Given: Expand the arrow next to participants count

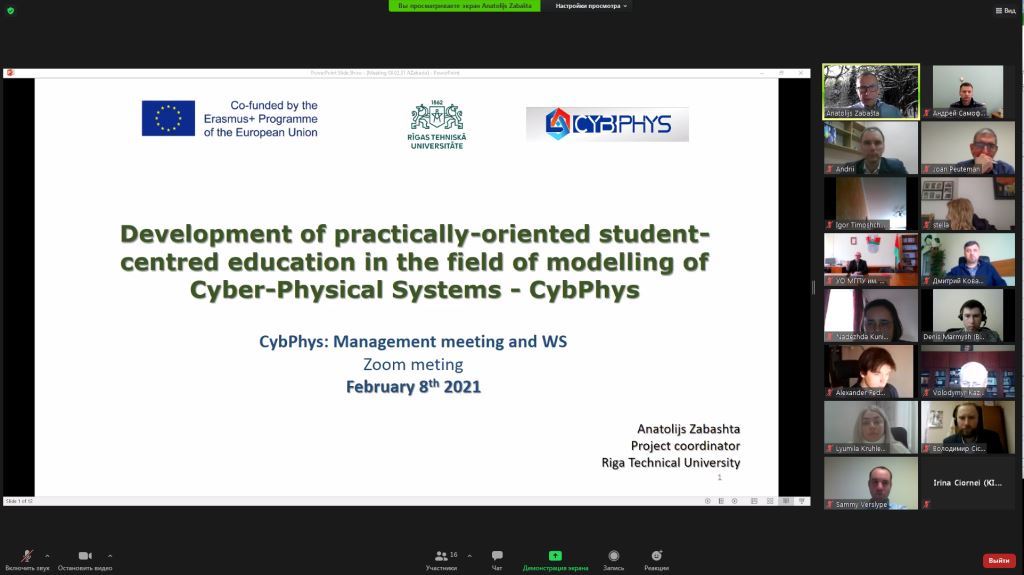Looking at the screenshot, I should click(469, 555).
